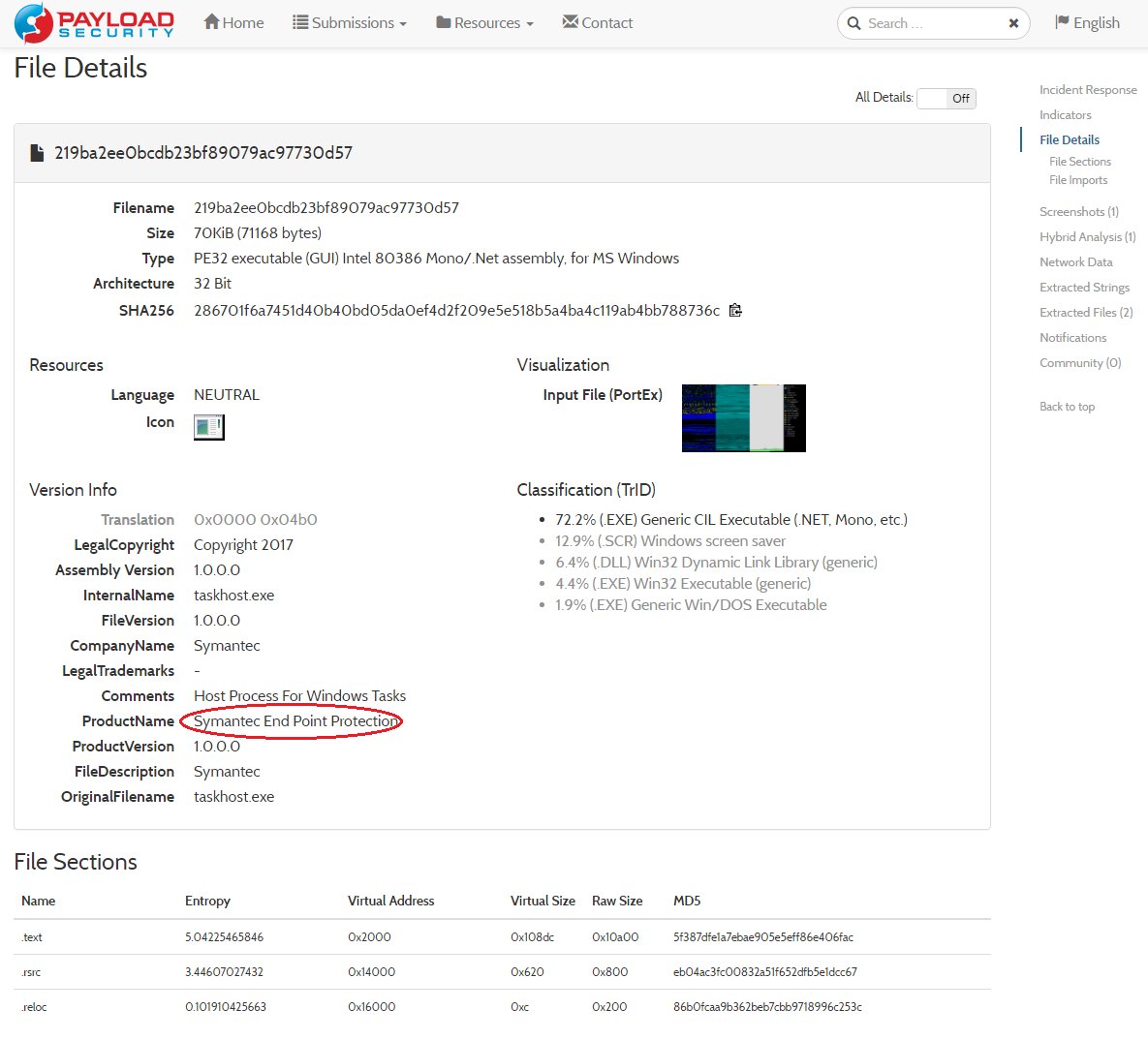Click Back to top link
1148x1040 pixels.
click(1067, 406)
